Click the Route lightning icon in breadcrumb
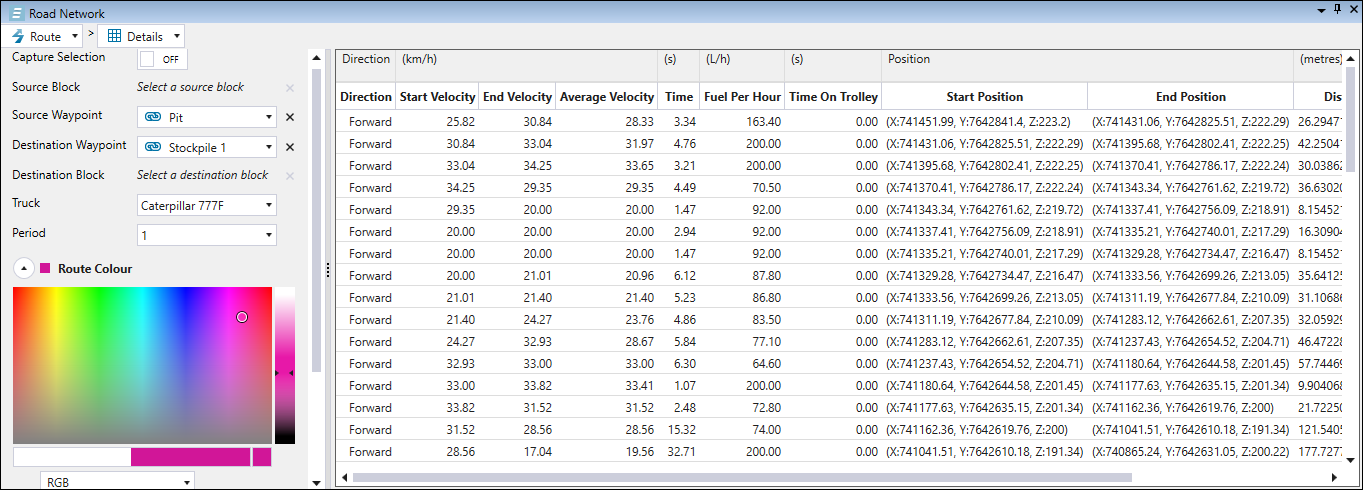 pyautogui.click(x=18, y=36)
